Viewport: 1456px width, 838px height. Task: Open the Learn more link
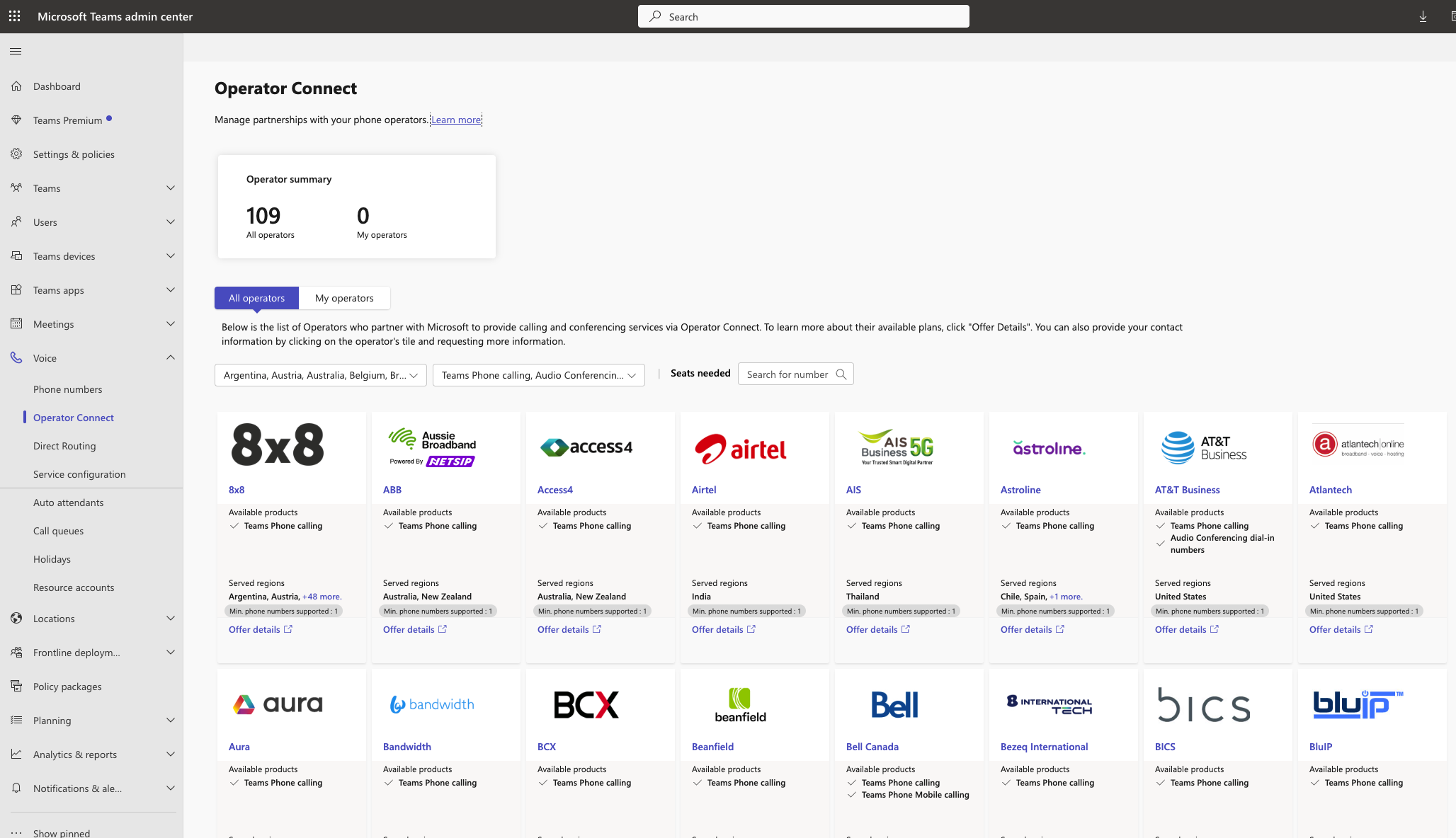click(x=456, y=120)
